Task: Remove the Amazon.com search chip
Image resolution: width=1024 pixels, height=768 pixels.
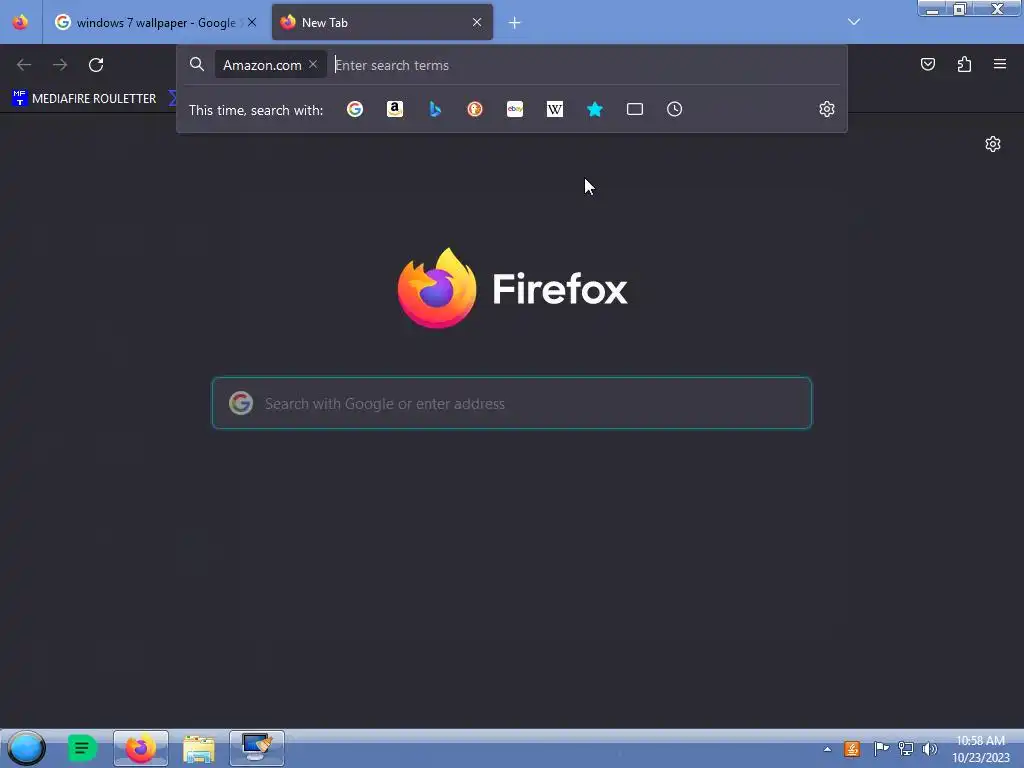Action: click(313, 64)
